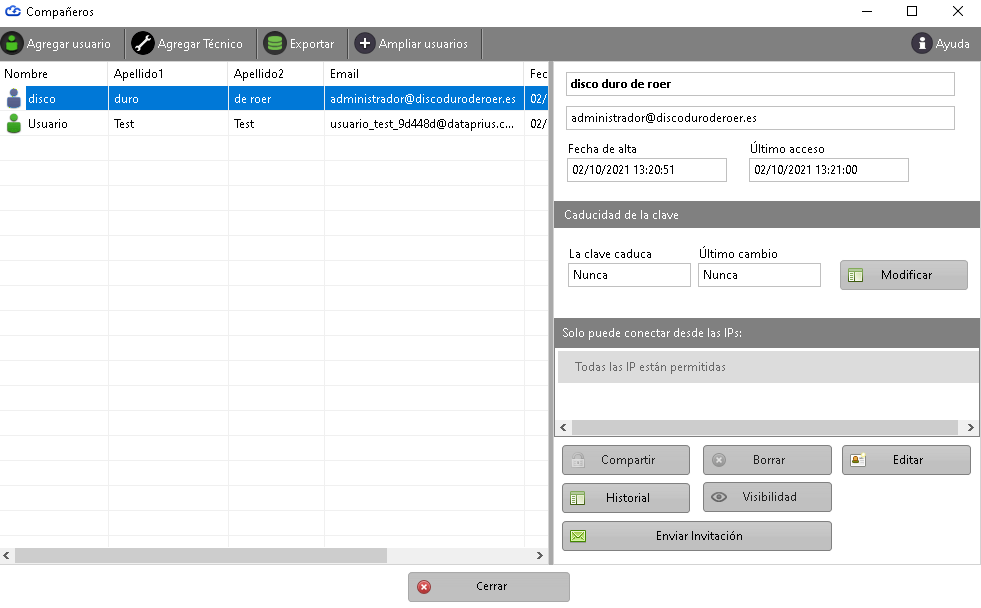Viewport: 981px width, 608px height.
Task: Click the Visibilidad eye icon
Action: coord(719,497)
